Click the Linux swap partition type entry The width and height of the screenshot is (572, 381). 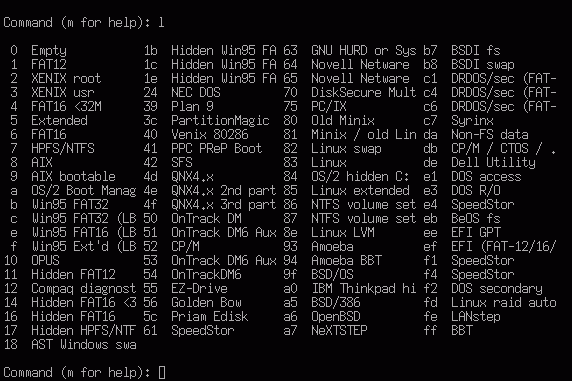346,149
